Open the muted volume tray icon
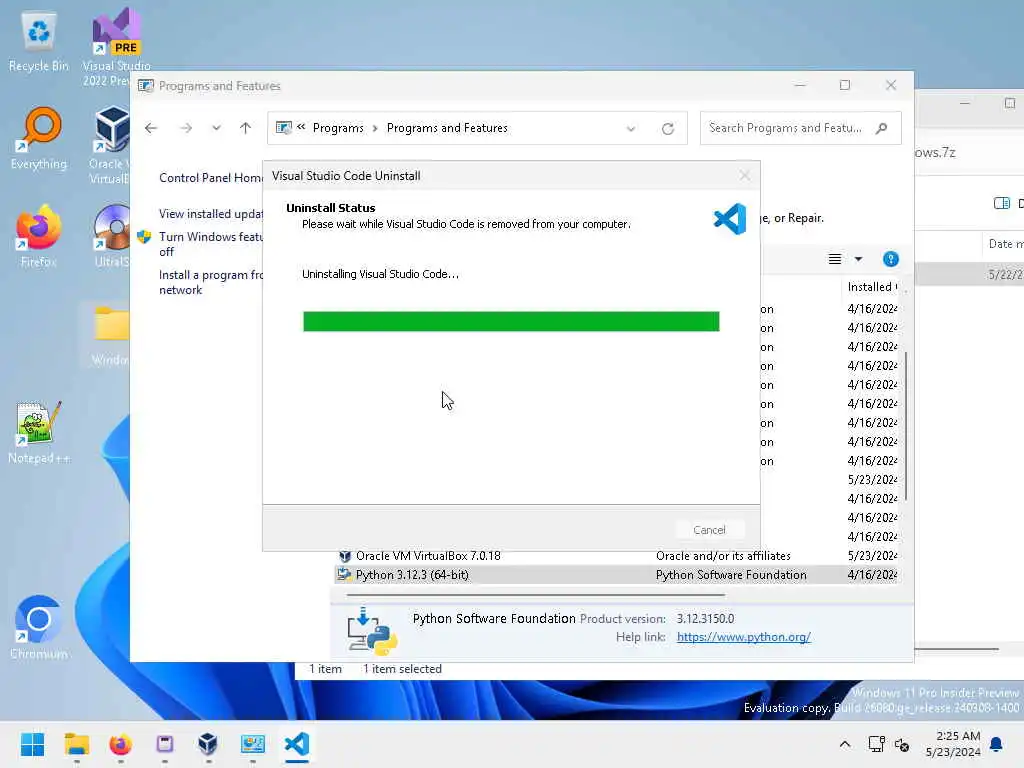 click(902, 744)
